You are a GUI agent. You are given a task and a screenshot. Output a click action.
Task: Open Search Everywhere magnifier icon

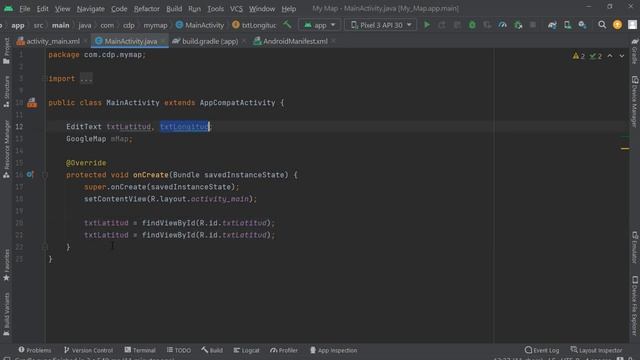pyautogui.click(x=602, y=25)
